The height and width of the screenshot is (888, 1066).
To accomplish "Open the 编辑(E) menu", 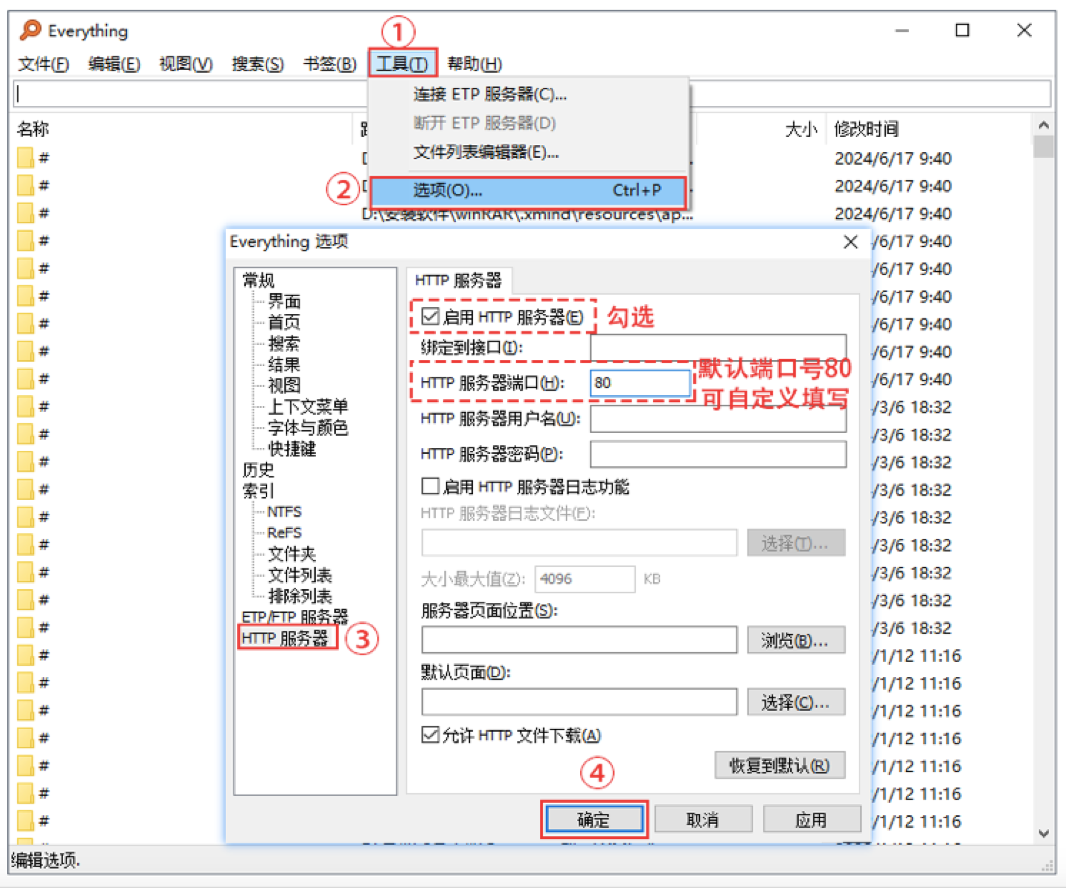I will 114,64.
